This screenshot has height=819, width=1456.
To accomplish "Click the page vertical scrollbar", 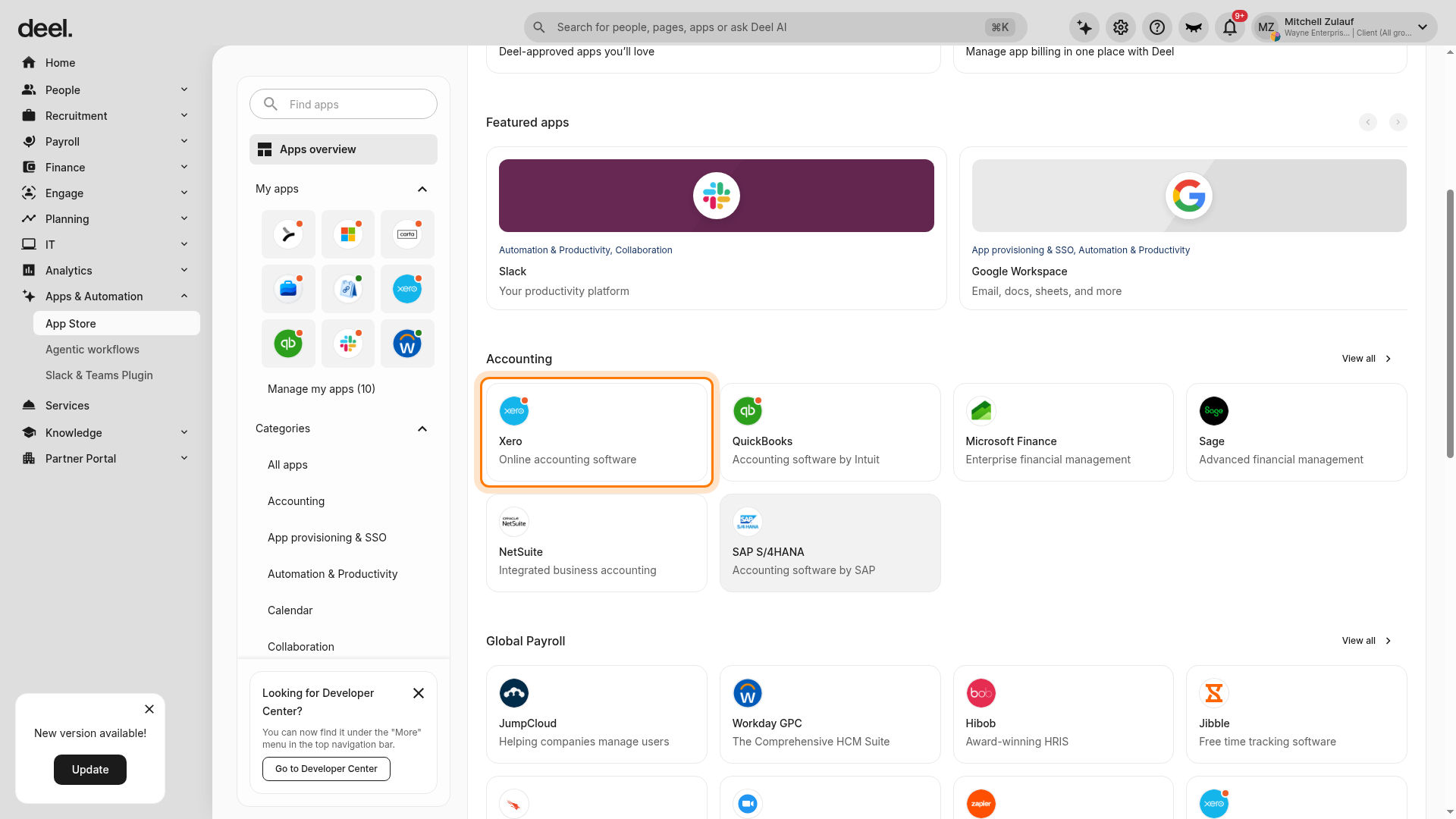I will pyautogui.click(x=1450, y=322).
